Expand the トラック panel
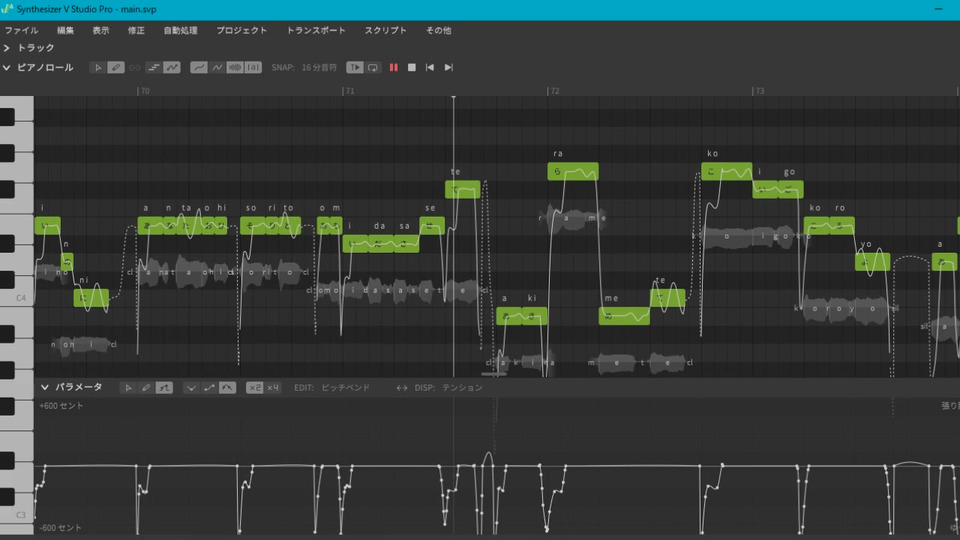The width and height of the screenshot is (960, 540). [7, 48]
